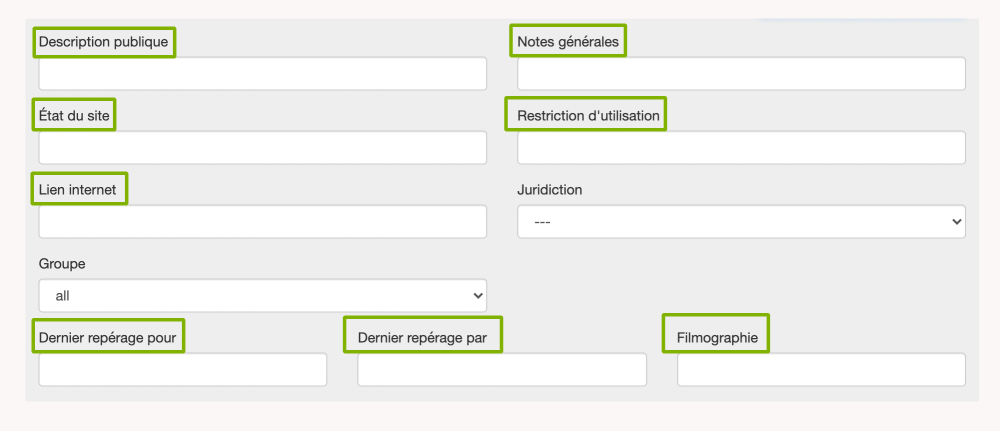This screenshot has width=1000, height=431.
Task: Click the "Dernier repérage pour" label
Action: pyautogui.click(x=108, y=338)
